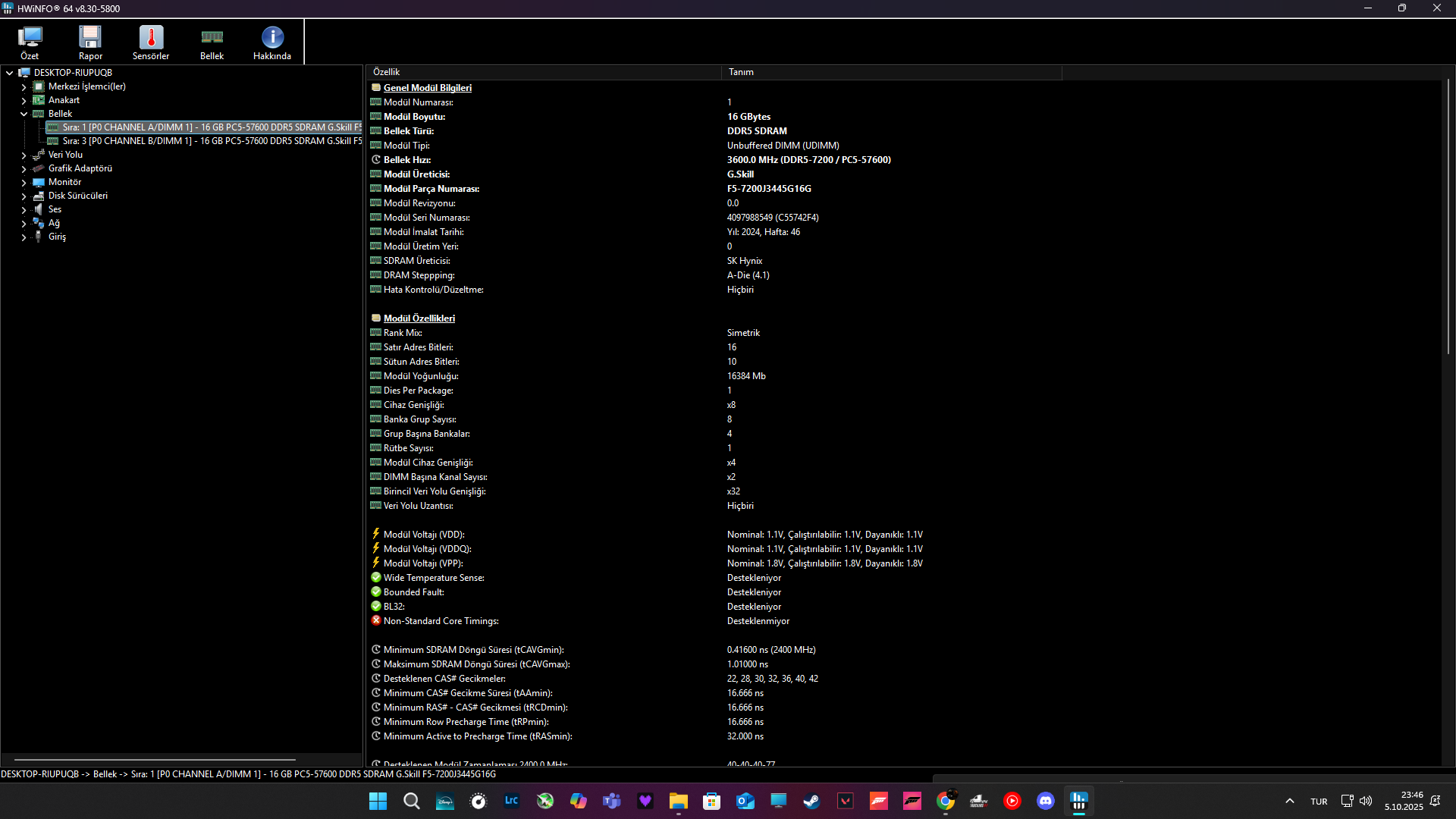The height and width of the screenshot is (819, 1456).
Task: Click the Modül Voltajı (VPP) lightning icon
Action: (x=375, y=563)
